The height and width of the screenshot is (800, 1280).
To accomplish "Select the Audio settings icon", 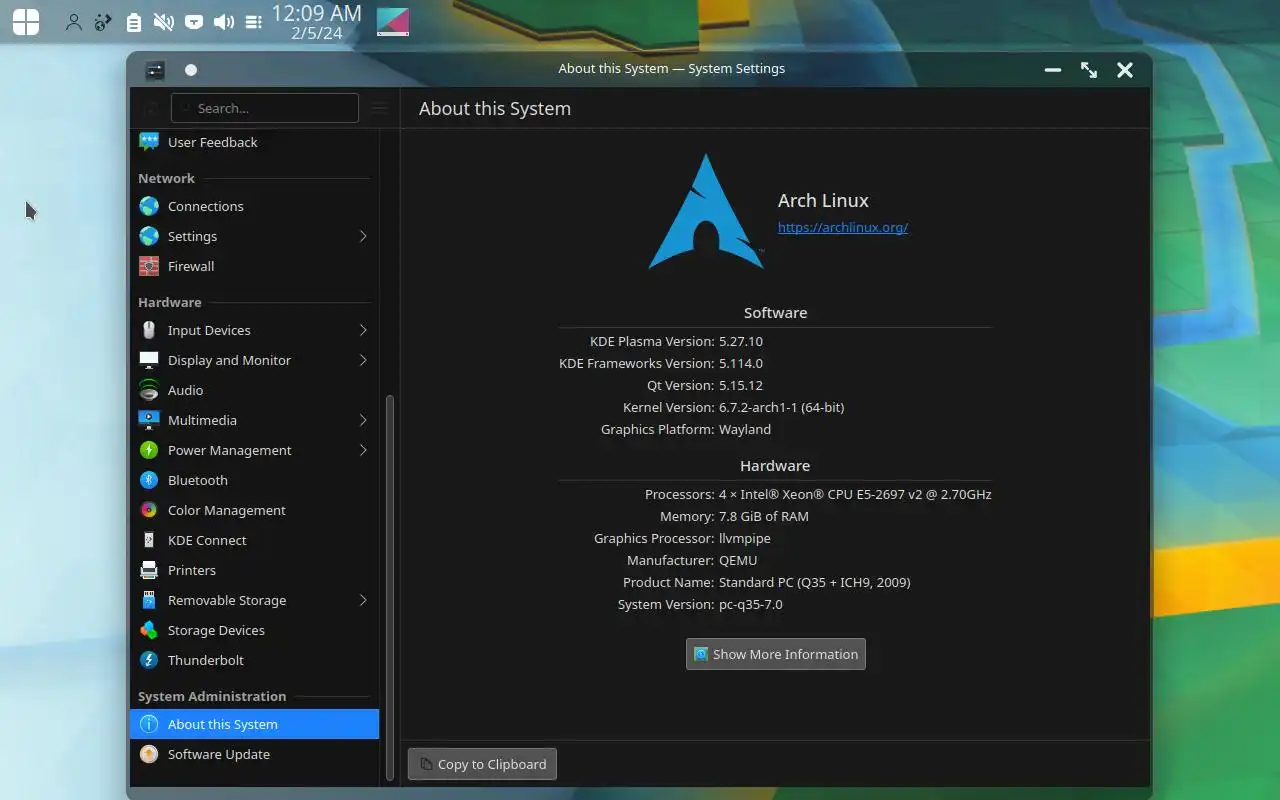I will tap(149, 390).
